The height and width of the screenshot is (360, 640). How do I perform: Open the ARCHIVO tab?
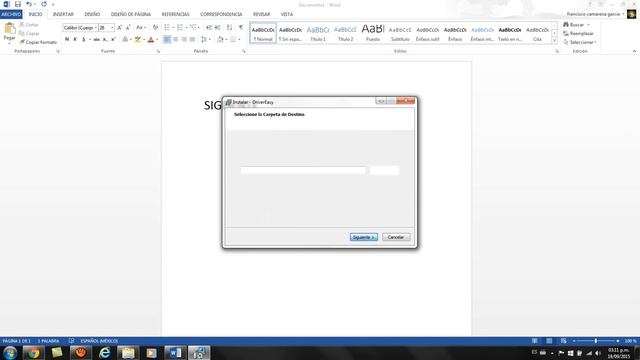11,14
